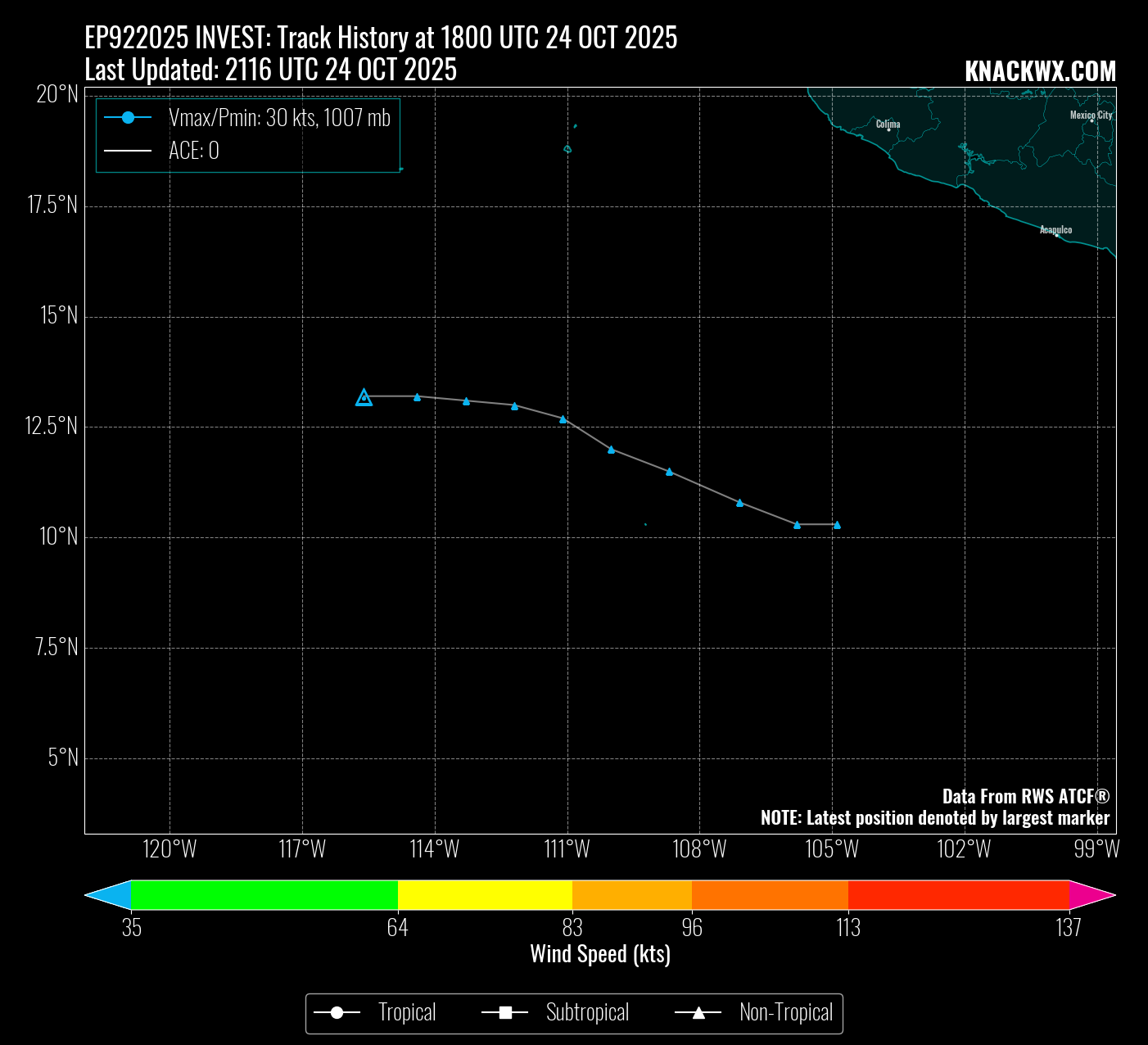The height and width of the screenshot is (1045, 1148).
Task: Click the Data From RWS ATCF text
Action: 1025,796
